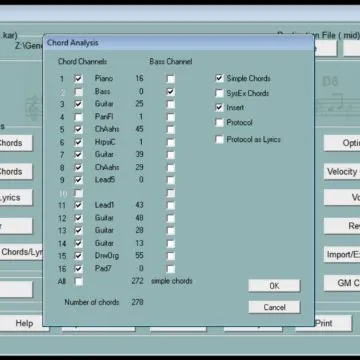Uncheck chord channel 11 Lead1 checkbox
This screenshot has width=360, height=360.
point(79,205)
